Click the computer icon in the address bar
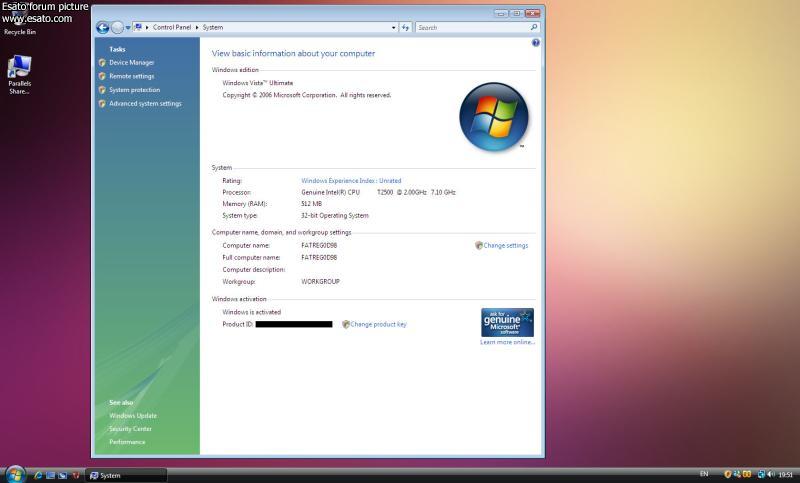 coord(138,27)
